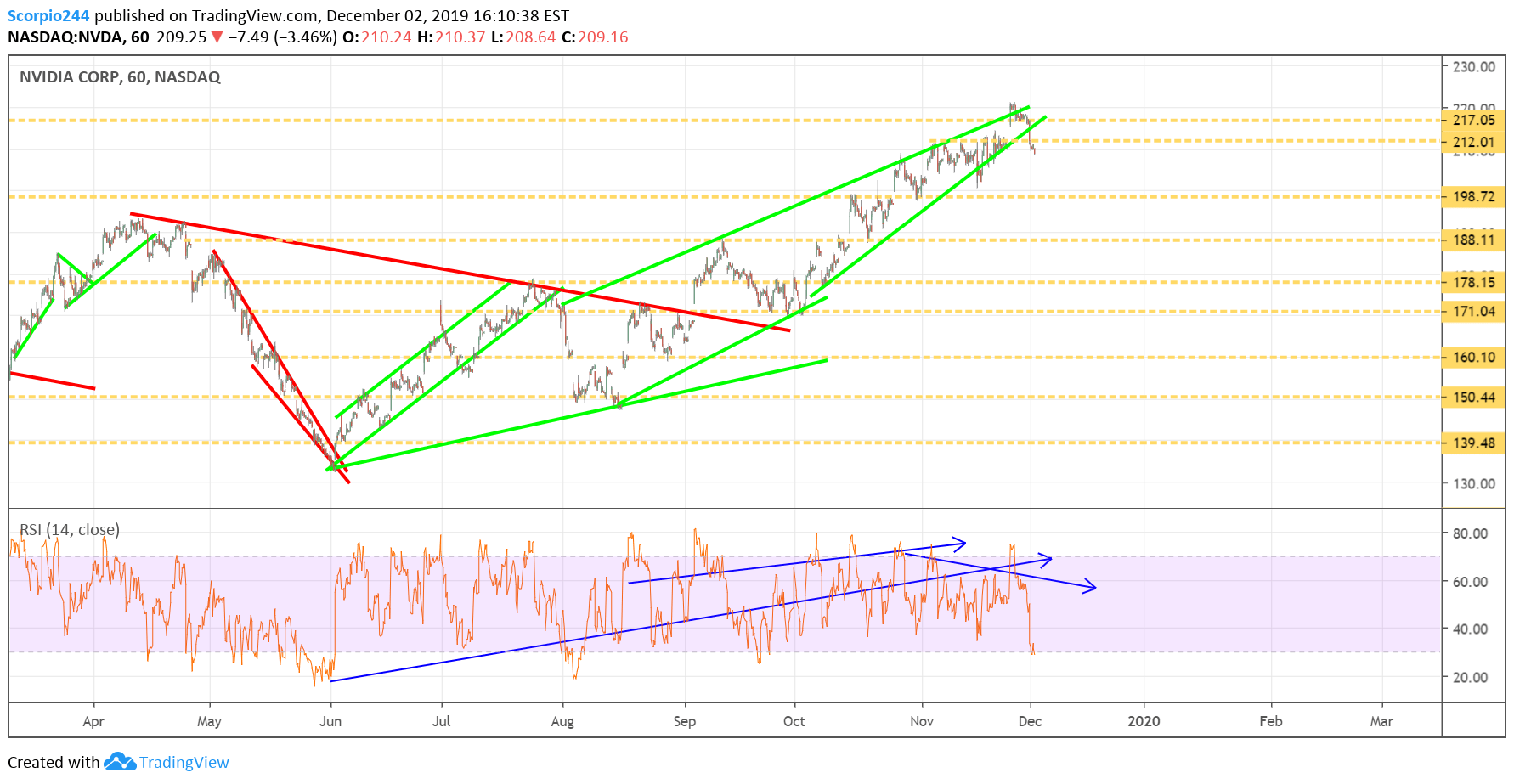Click the last price 209.25 in header
Screen dimensions: 1514x784
[x=182, y=37]
